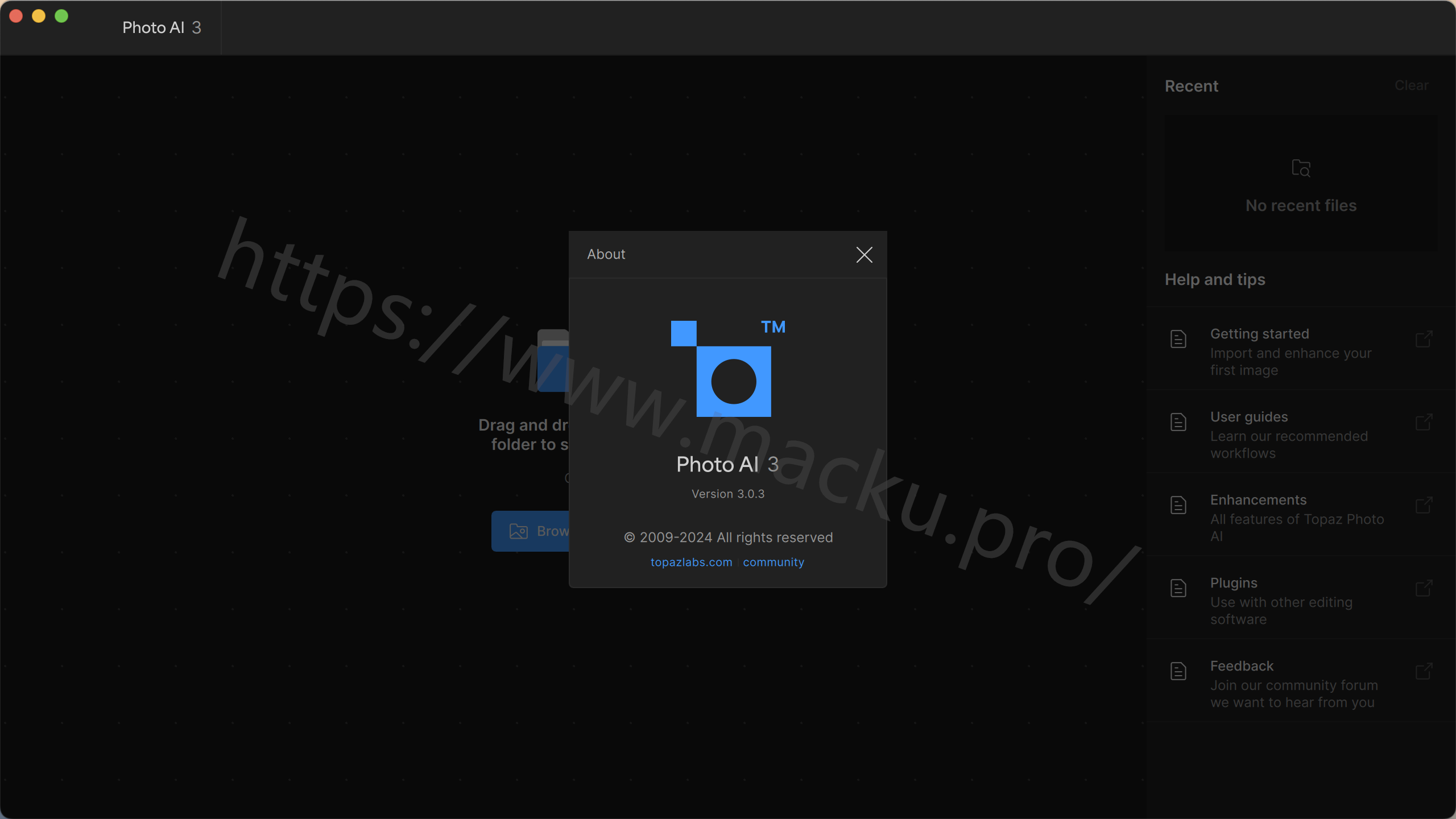Click the folder image icon on Browse button

(x=518, y=531)
